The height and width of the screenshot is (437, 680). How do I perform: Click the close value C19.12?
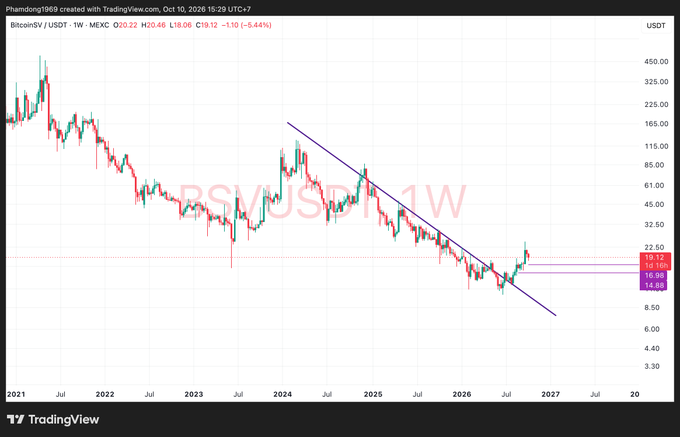click(x=207, y=25)
